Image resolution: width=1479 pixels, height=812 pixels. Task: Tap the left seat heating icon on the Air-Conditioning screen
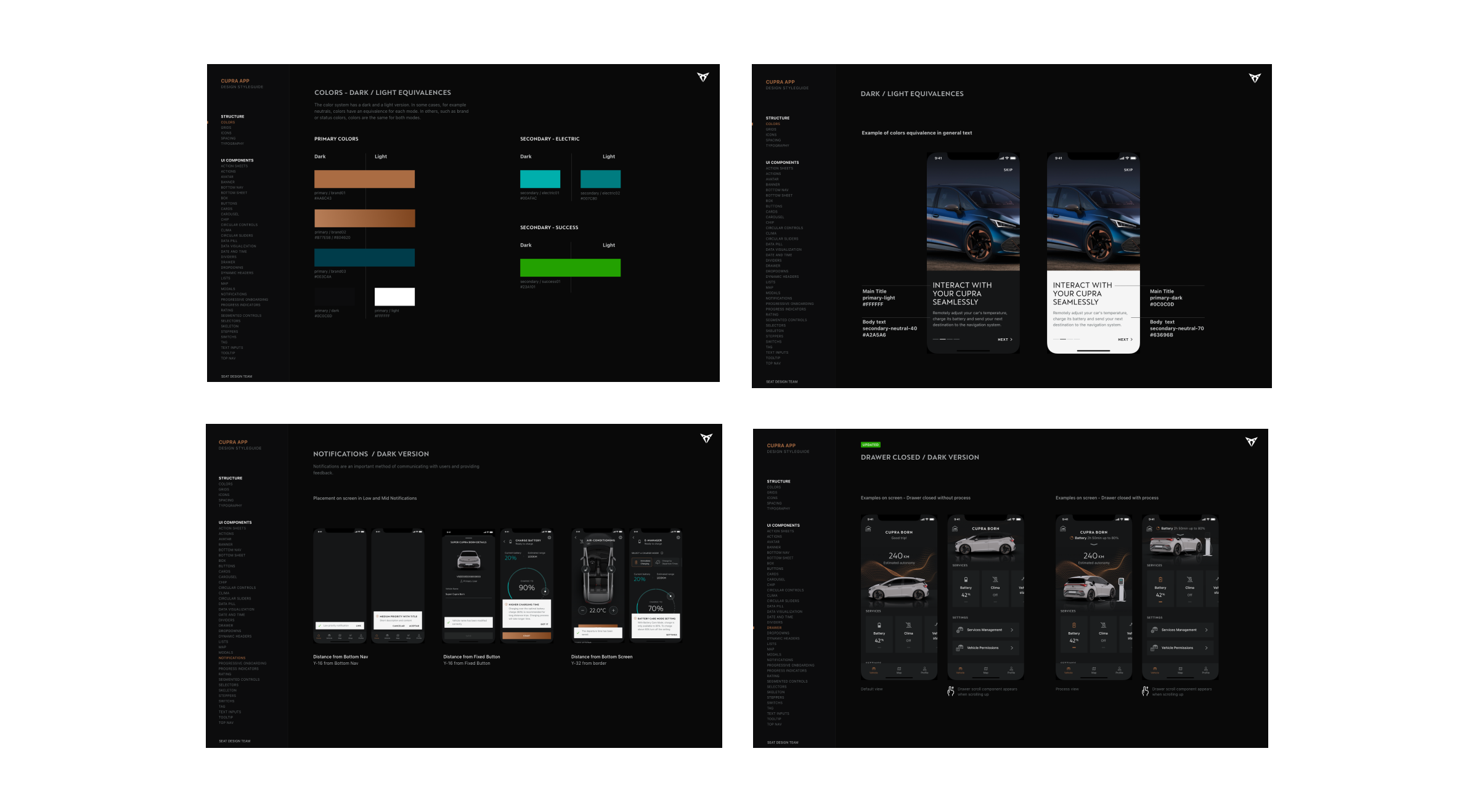[585, 569]
